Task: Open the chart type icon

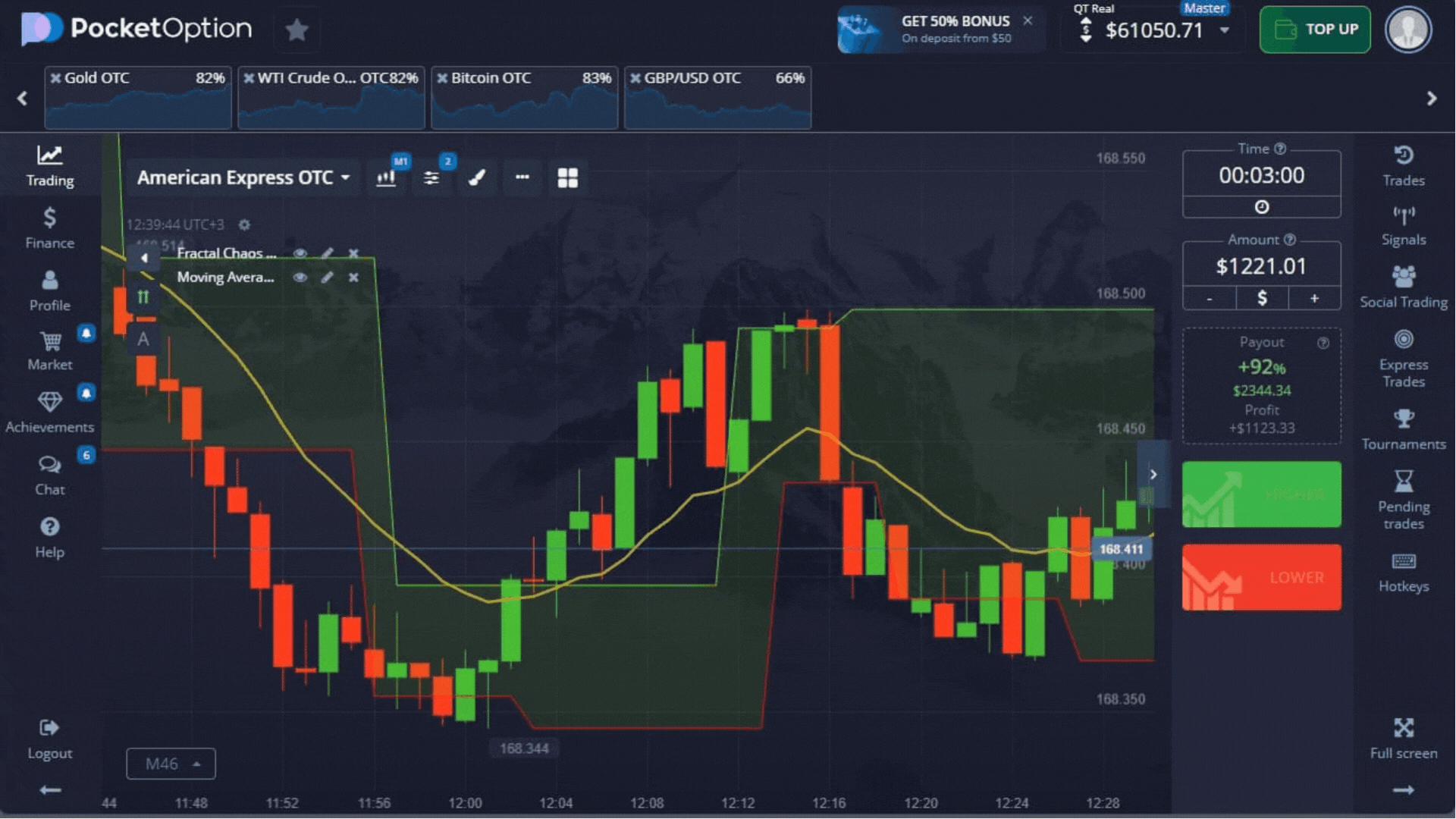Action: pyautogui.click(x=386, y=177)
